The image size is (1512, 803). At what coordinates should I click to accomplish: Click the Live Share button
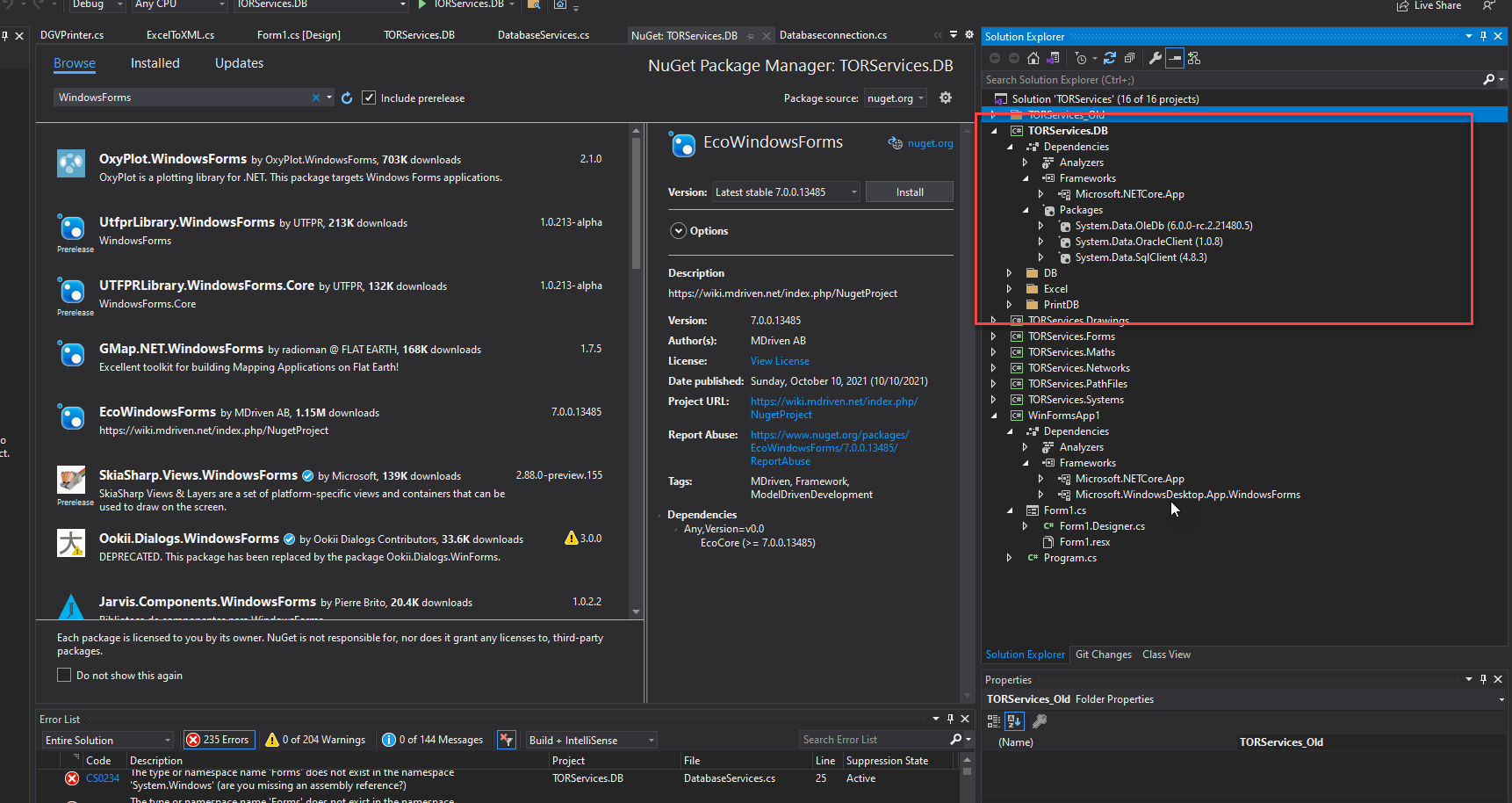tap(1429, 5)
